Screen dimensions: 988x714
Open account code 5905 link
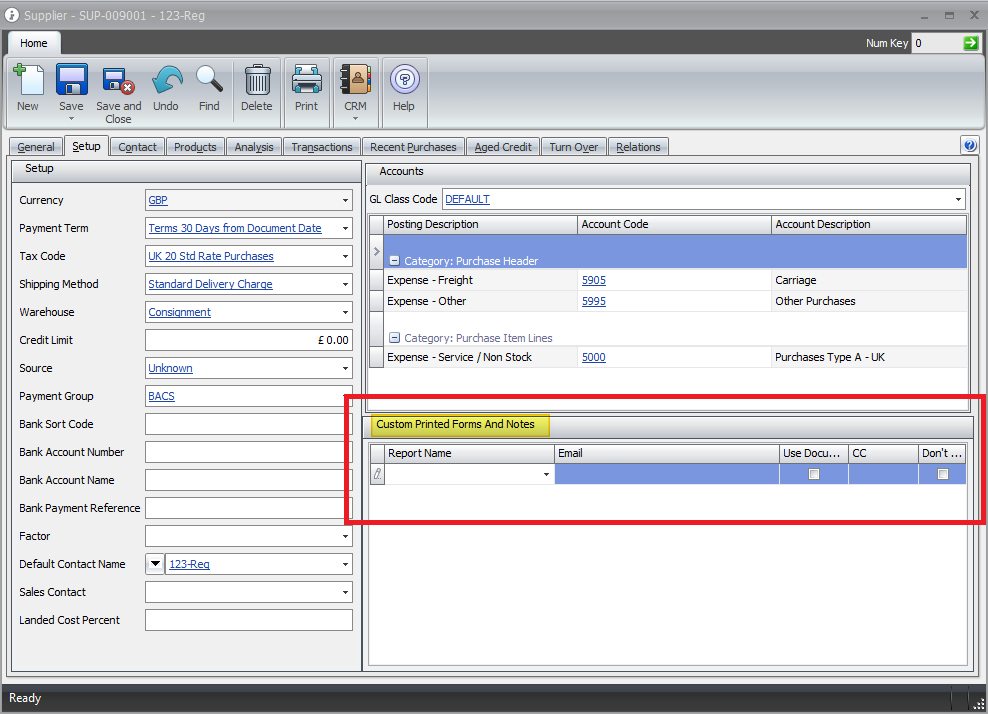(x=593, y=281)
